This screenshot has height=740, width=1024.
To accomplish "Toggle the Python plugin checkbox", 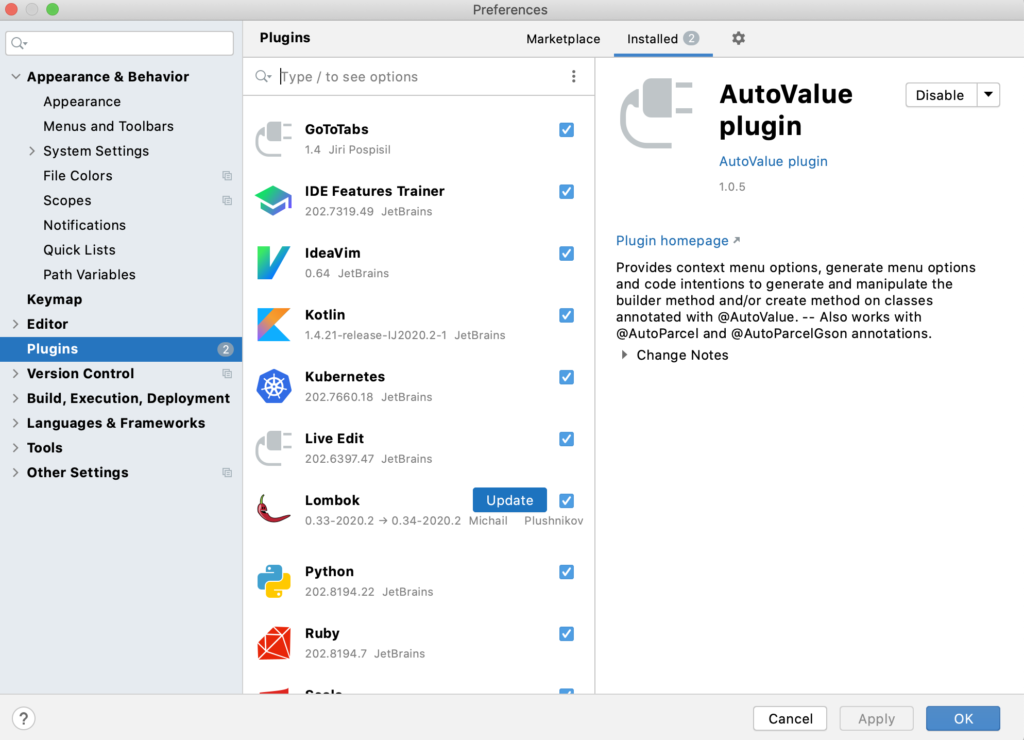I will 566,572.
